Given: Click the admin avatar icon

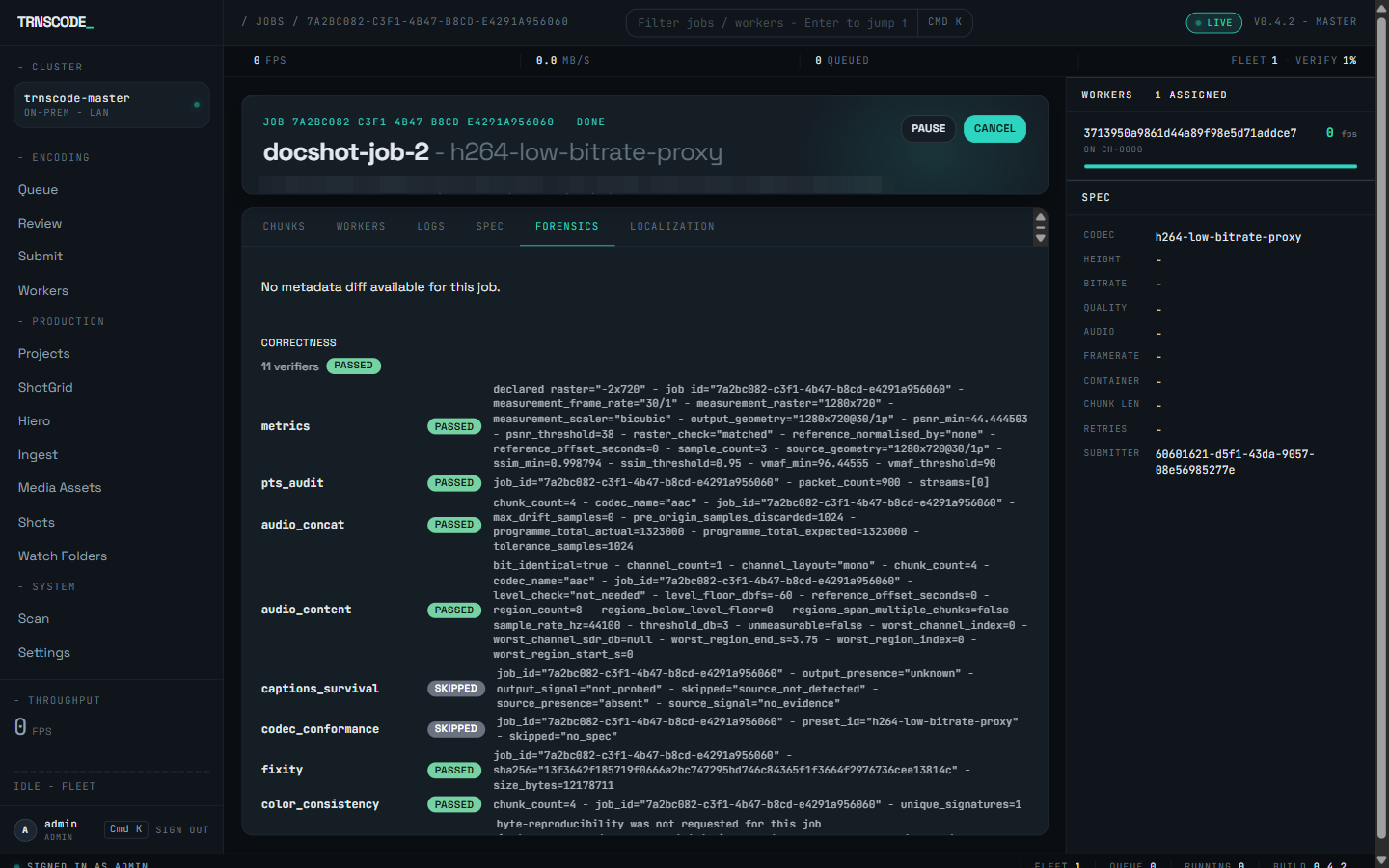Looking at the screenshot, I should click(x=25, y=829).
